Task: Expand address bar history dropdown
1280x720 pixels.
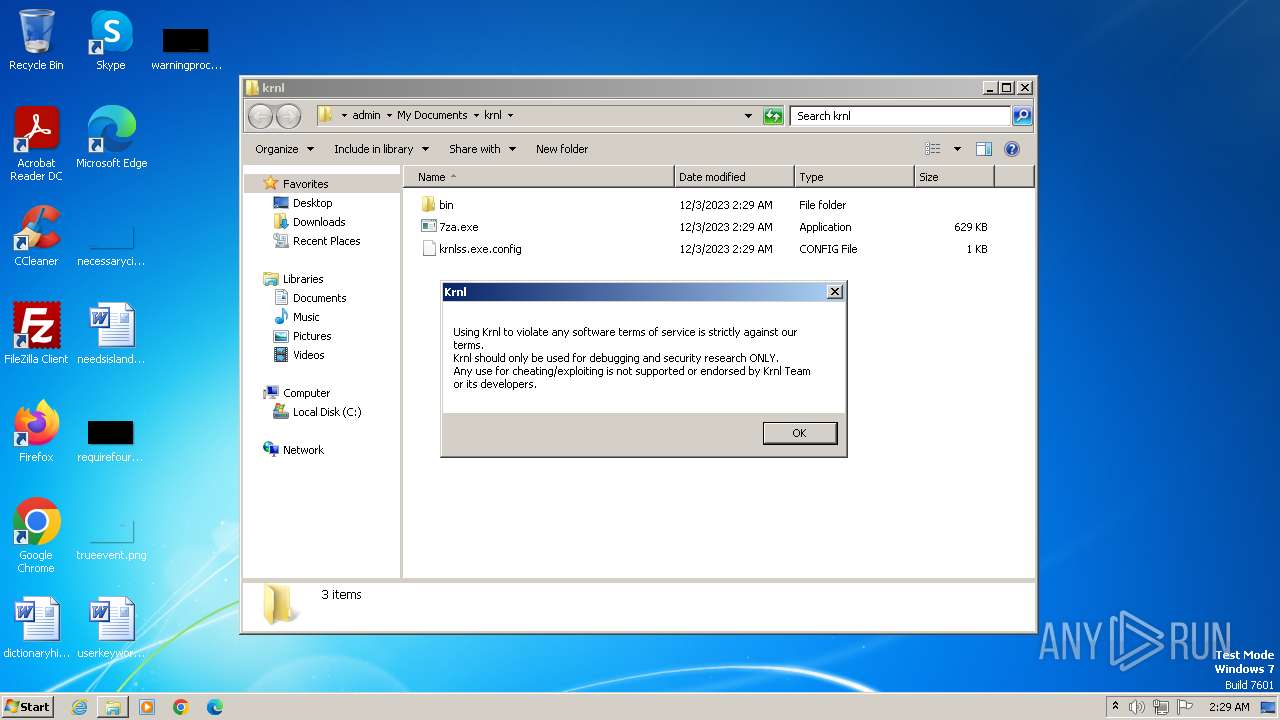Action: [x=748, y=116]
